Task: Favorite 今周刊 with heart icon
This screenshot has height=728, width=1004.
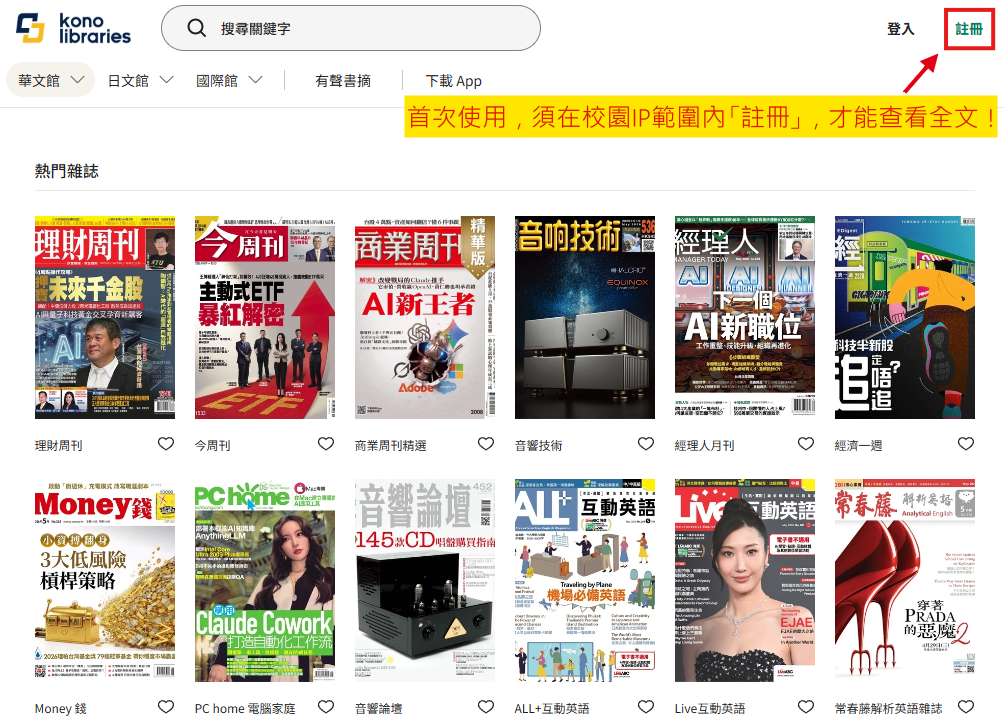Action: (326, 444)
